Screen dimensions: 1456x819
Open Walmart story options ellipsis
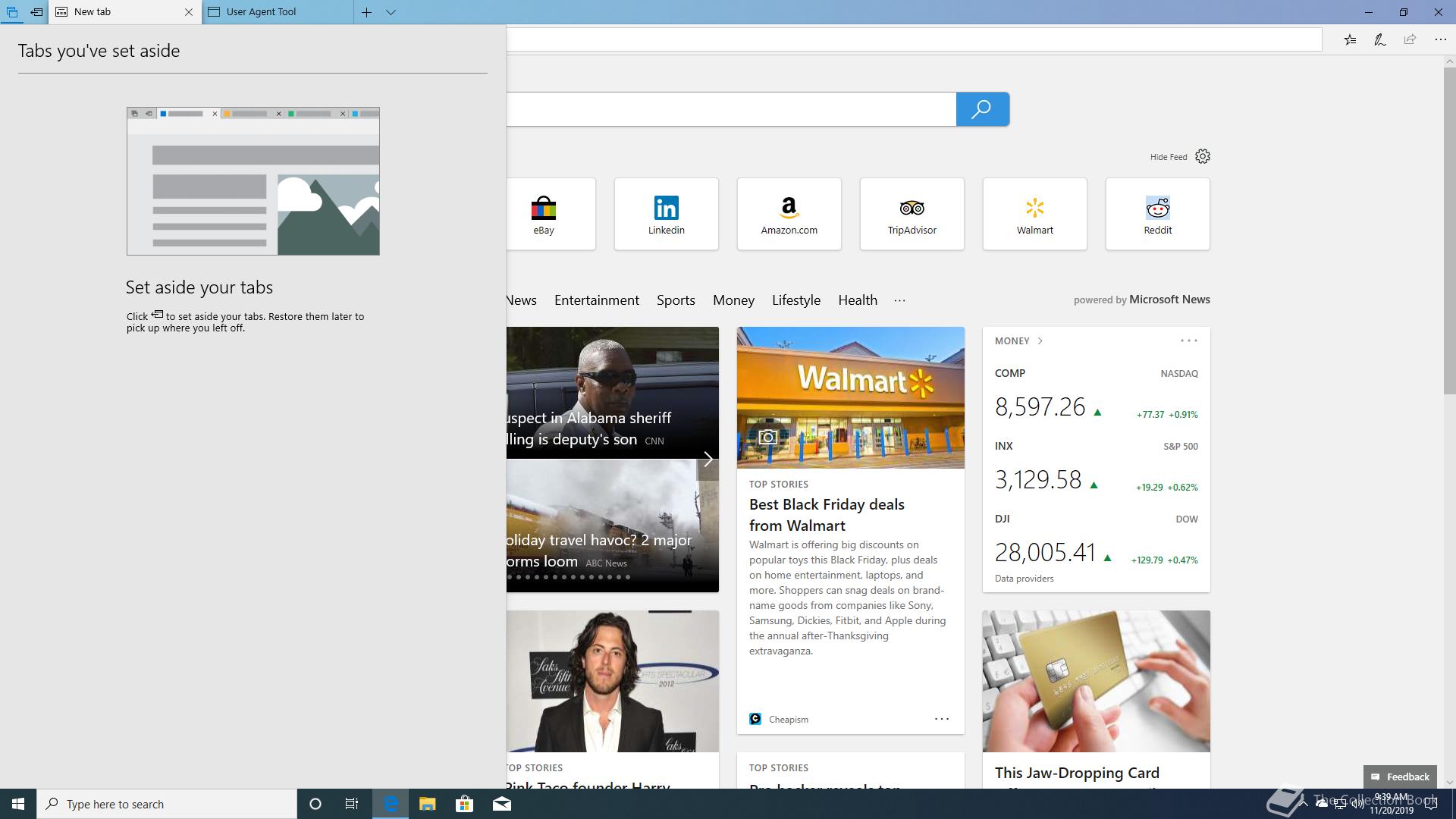pos(942,719)
